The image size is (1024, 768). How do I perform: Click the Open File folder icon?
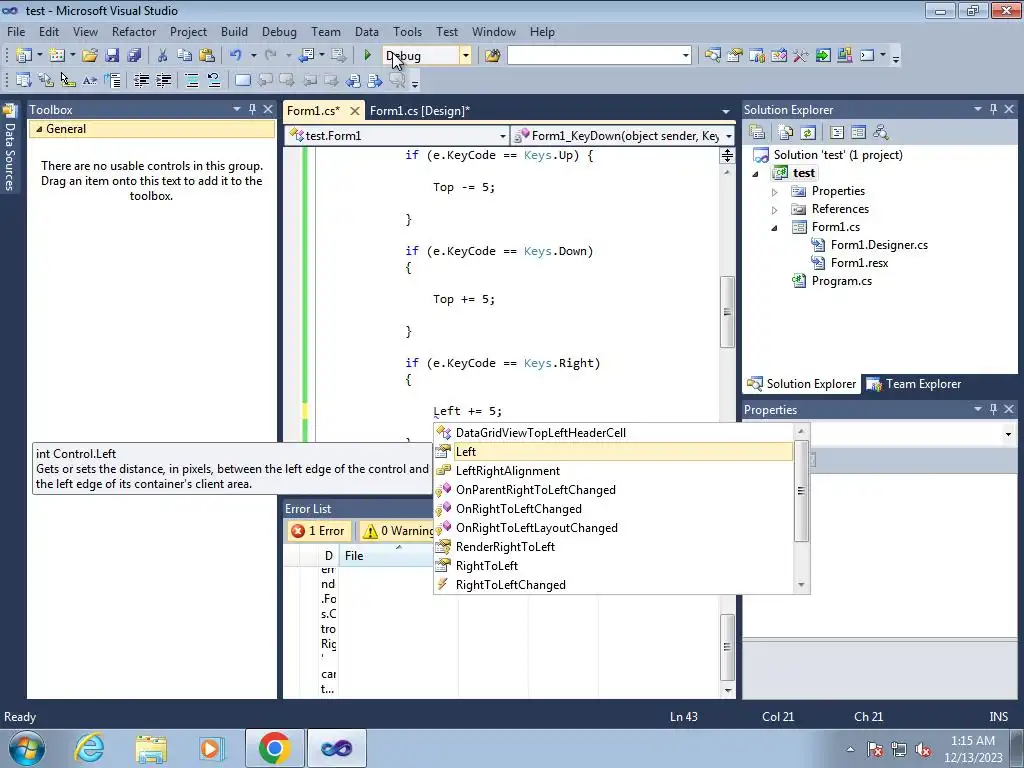(x=89, y=56)
